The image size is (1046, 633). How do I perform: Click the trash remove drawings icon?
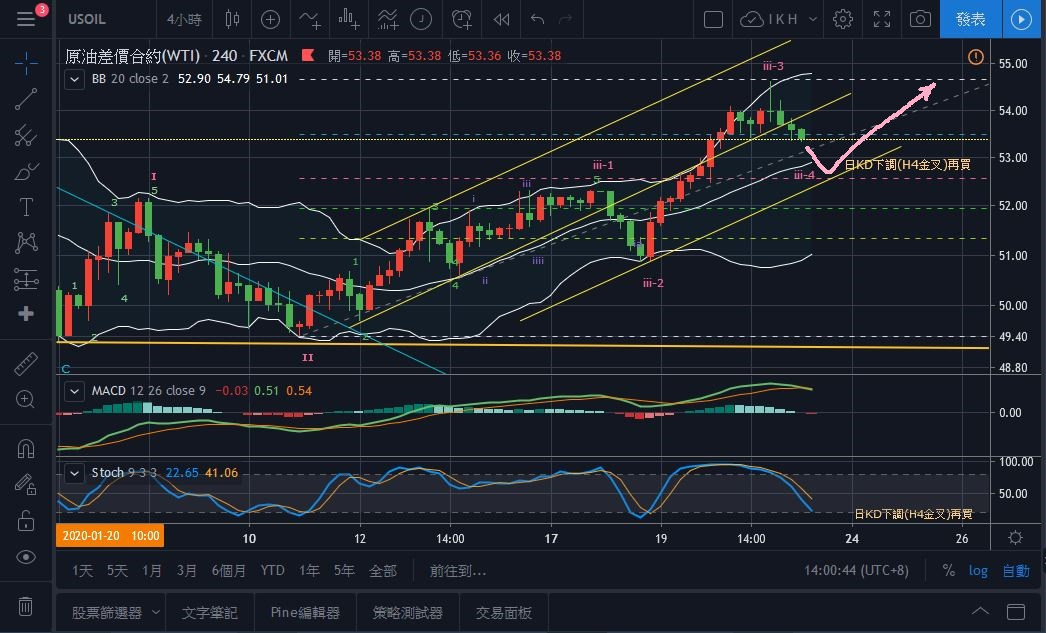tap(27, 606)
